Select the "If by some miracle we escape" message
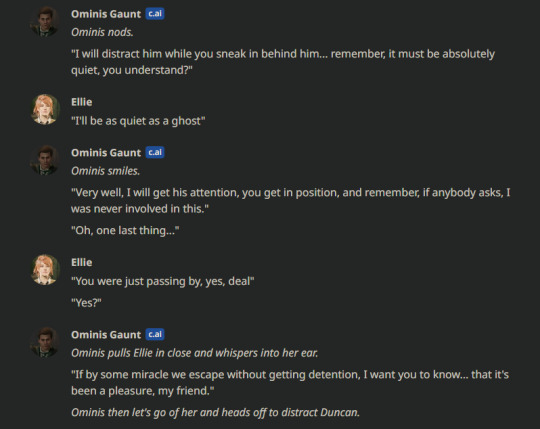 (x=290, y=383)
